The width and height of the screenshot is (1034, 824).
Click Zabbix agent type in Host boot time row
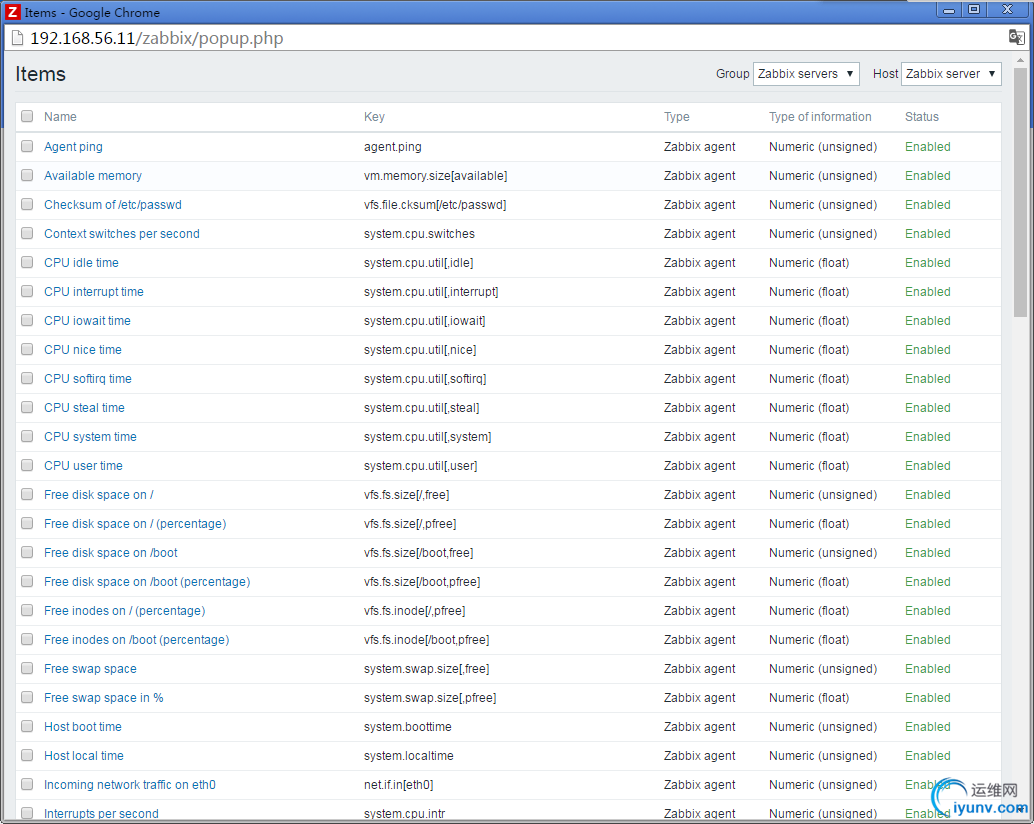(699, 726)
